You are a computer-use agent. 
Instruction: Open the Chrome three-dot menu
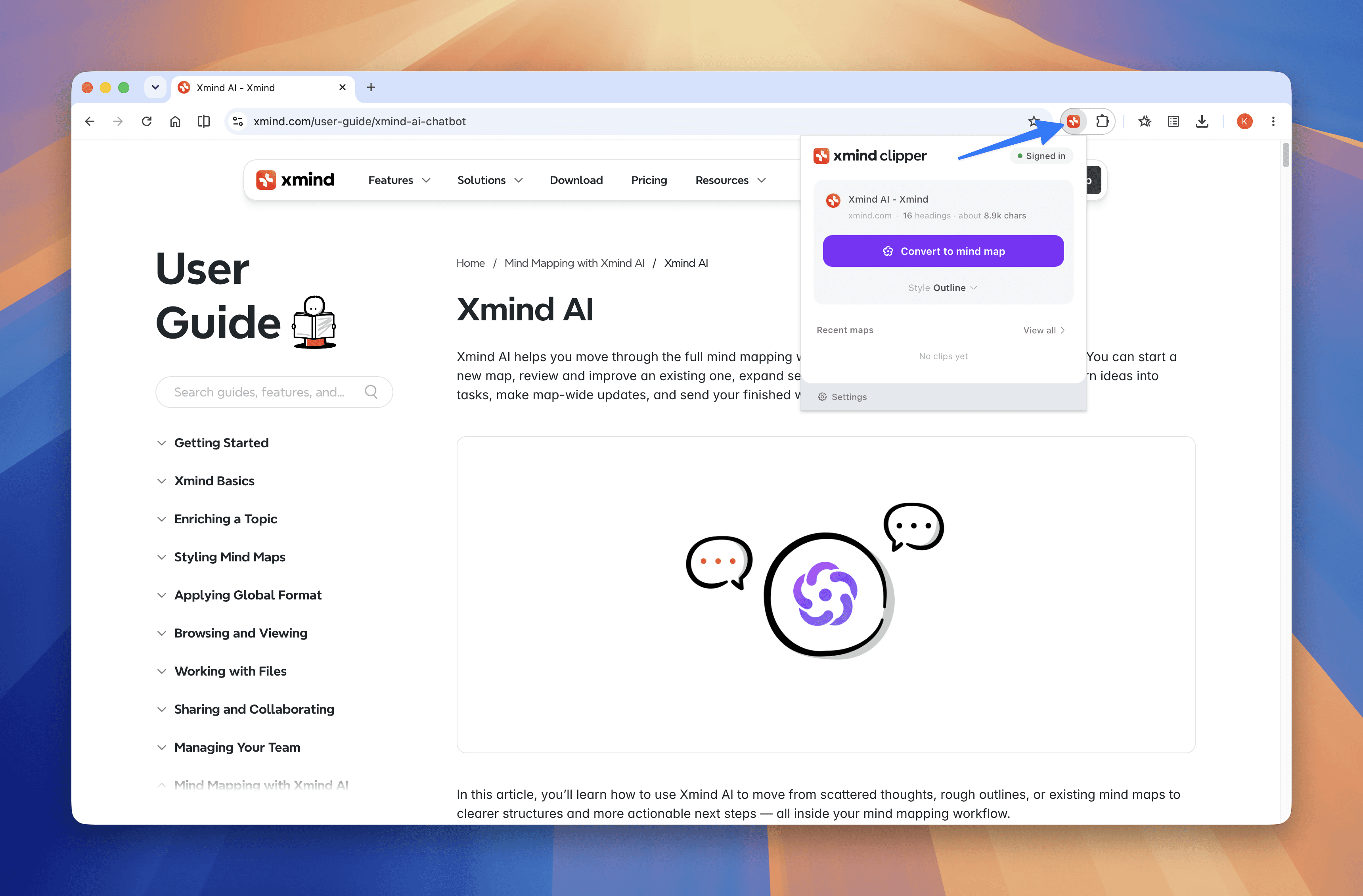[x=1273, y=121]
